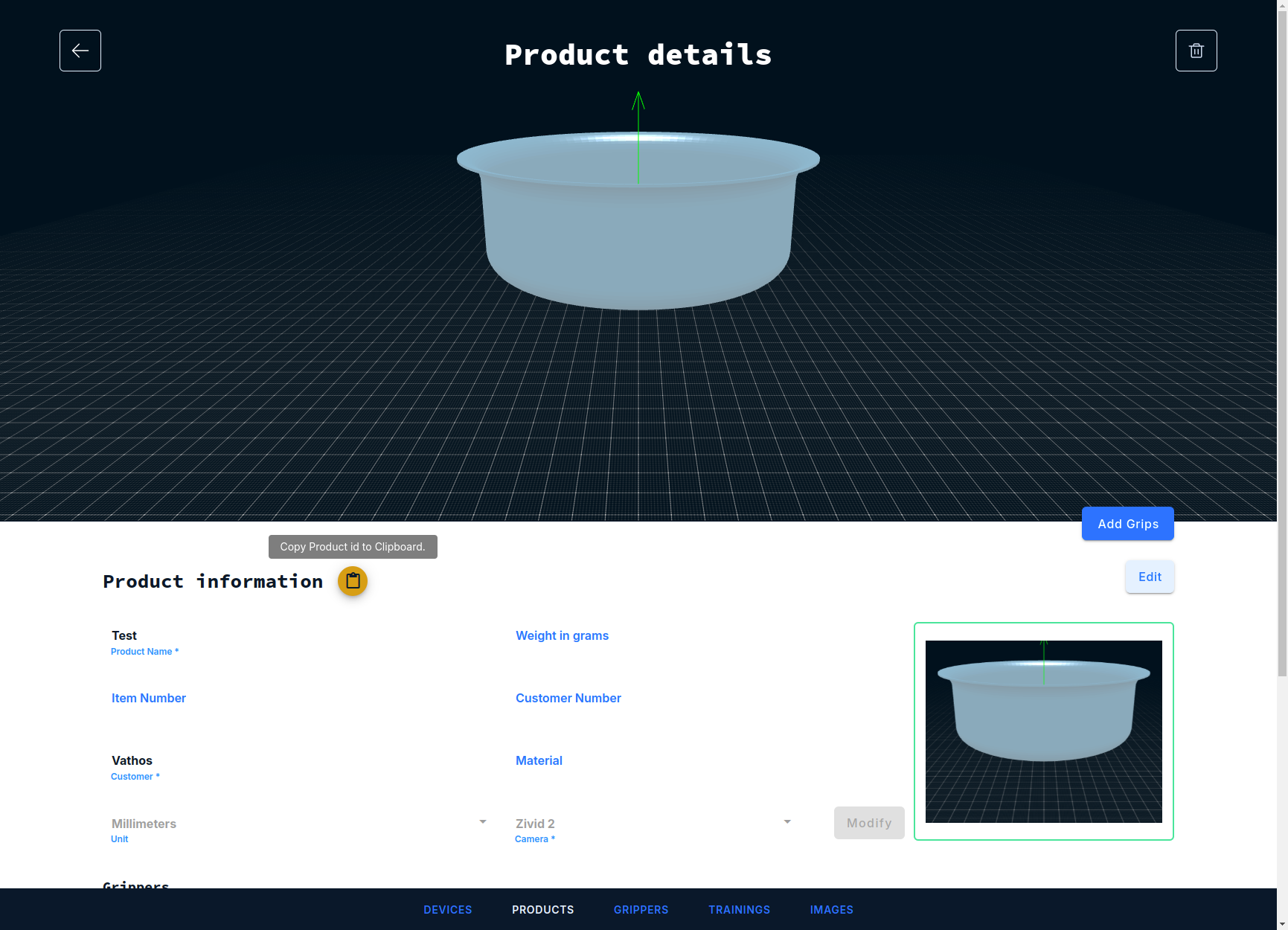Go to the Grippers tab

click(641, 910)
